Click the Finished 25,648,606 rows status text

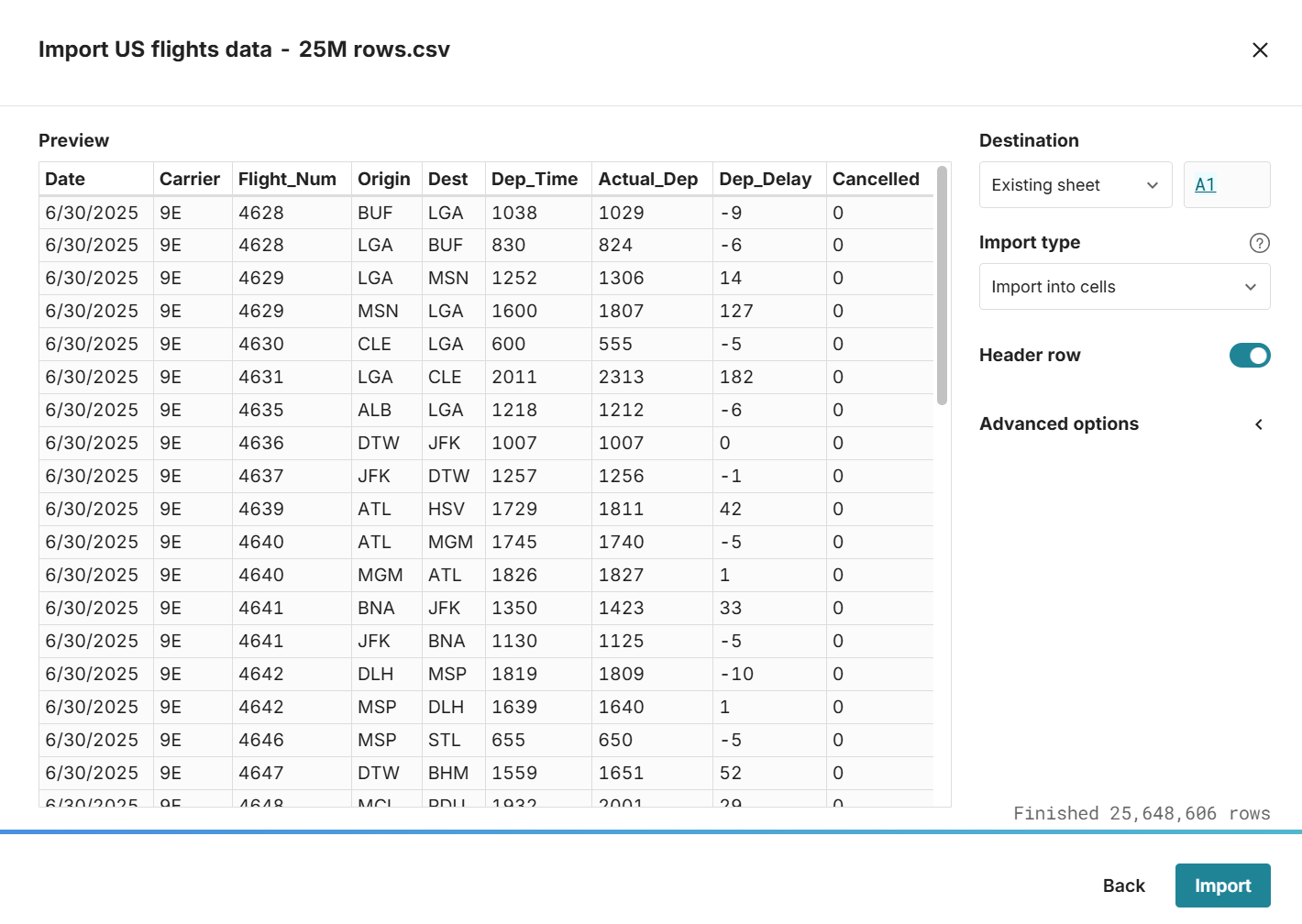pos(1142,813)
